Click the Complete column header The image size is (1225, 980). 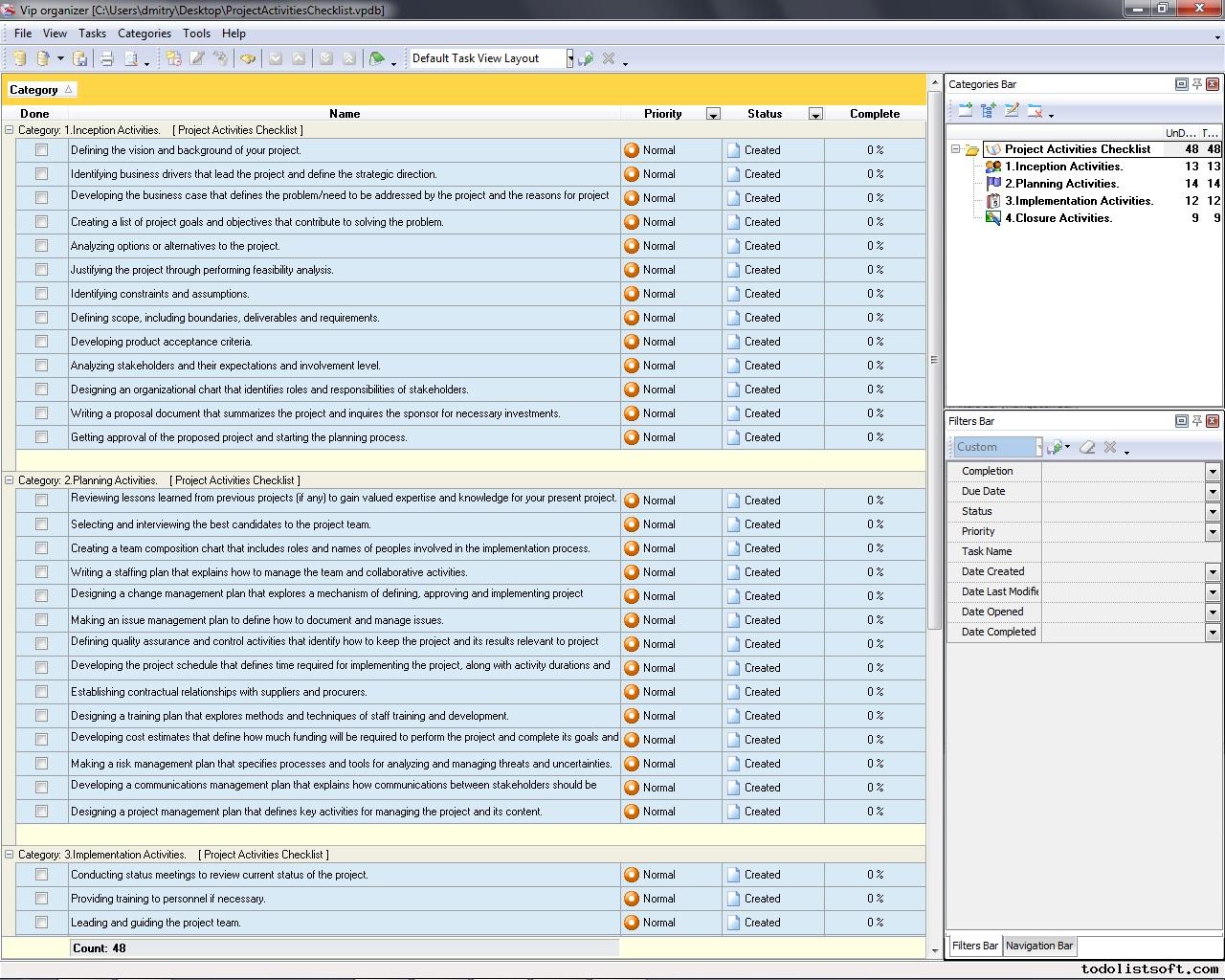[874, 114]
